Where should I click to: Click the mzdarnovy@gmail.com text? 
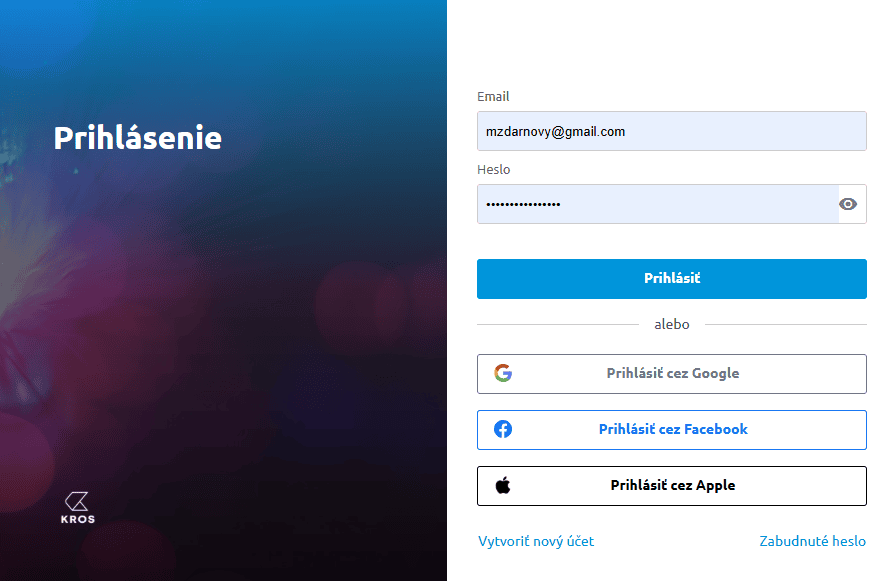click(x=555, y=131)
